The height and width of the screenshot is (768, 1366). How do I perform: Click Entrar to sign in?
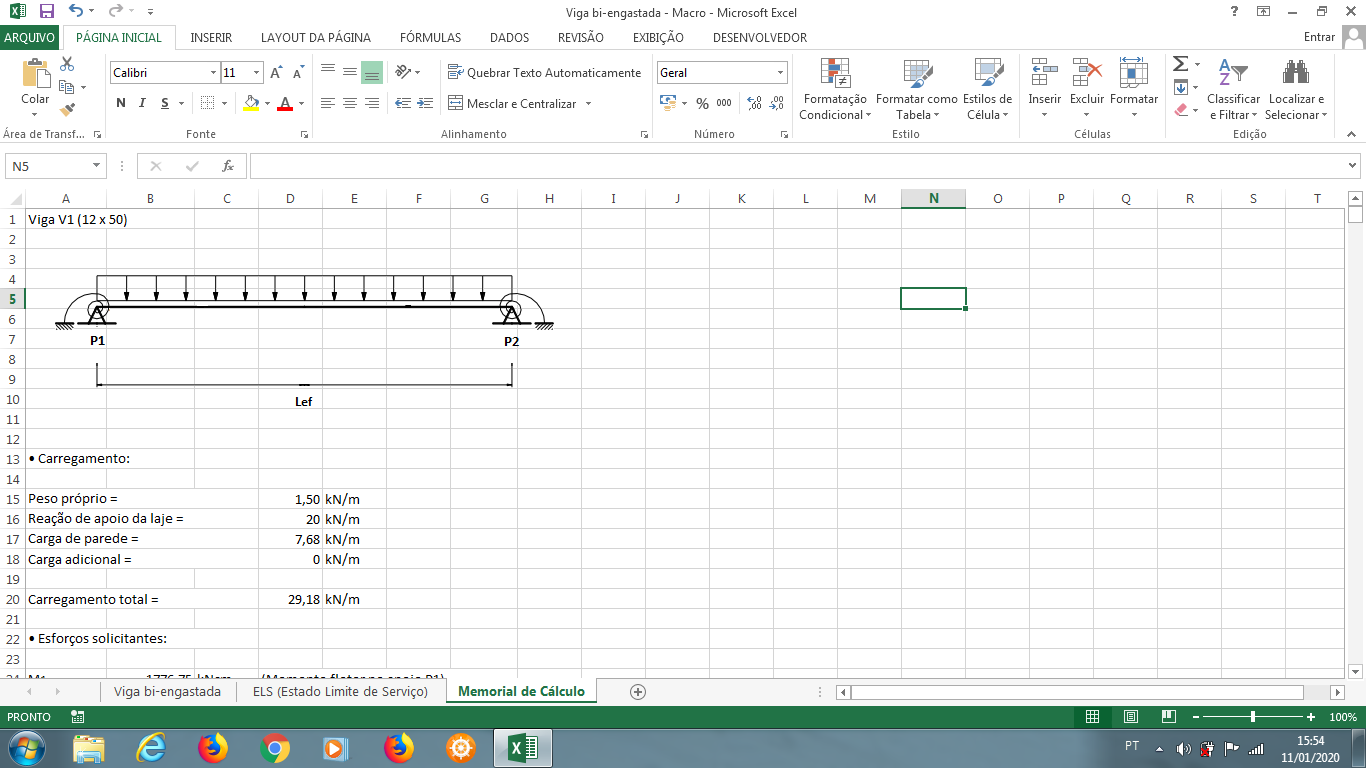click(1320, 38)
